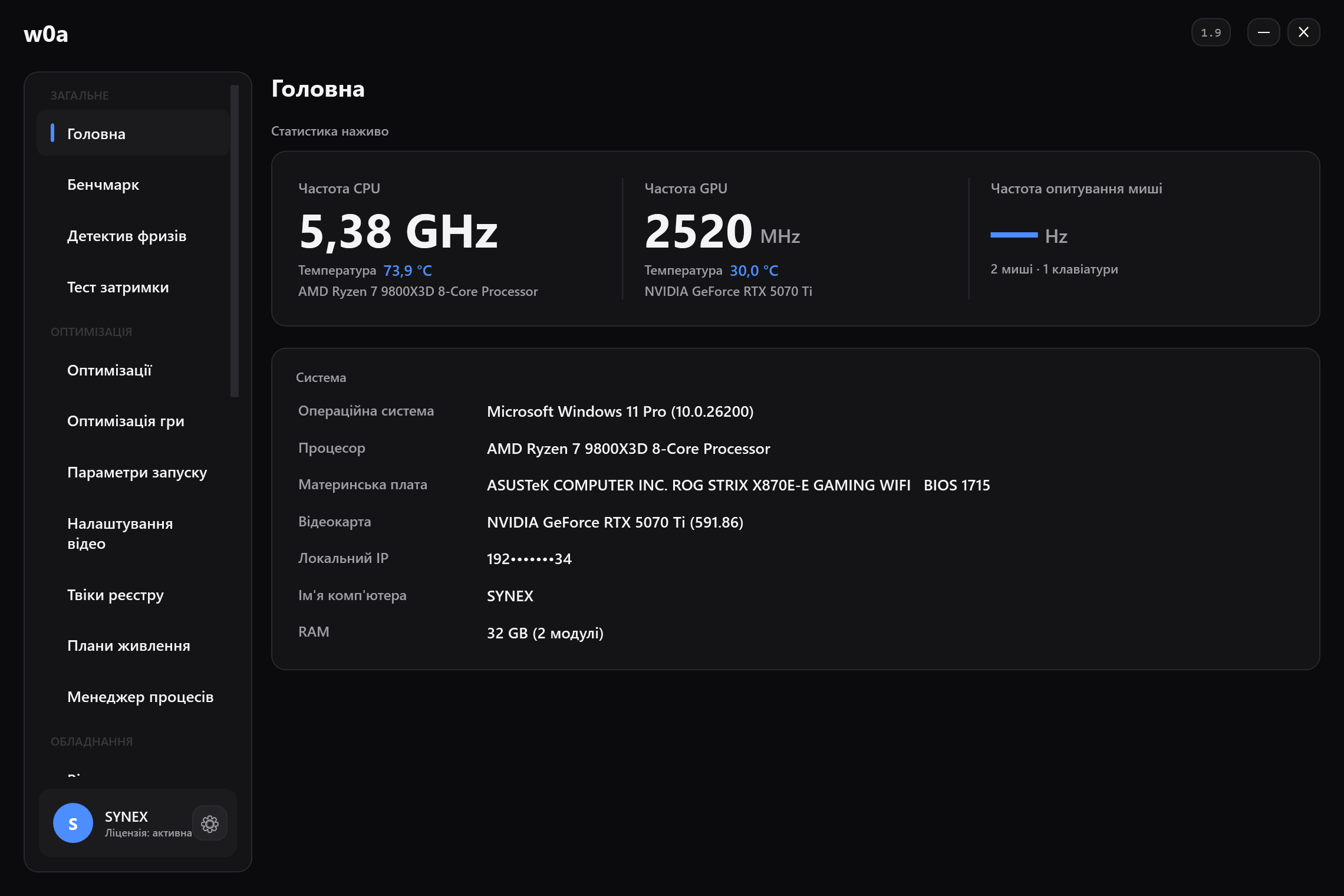
Task: Click the blue S avatar circle
Action: [x=73, y=823]
